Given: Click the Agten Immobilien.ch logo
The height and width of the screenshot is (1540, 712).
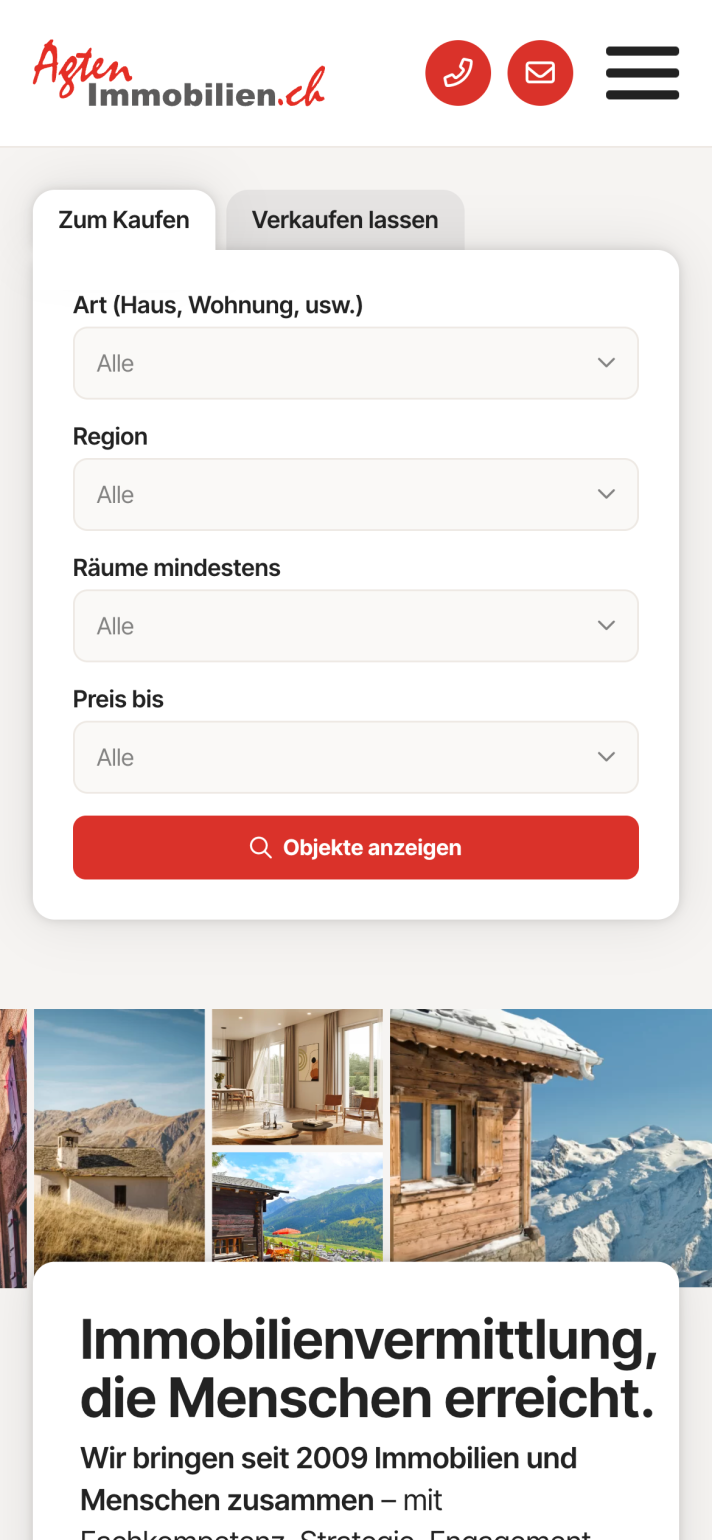Looking at the screenshot, I should click(x=179, y=74).
